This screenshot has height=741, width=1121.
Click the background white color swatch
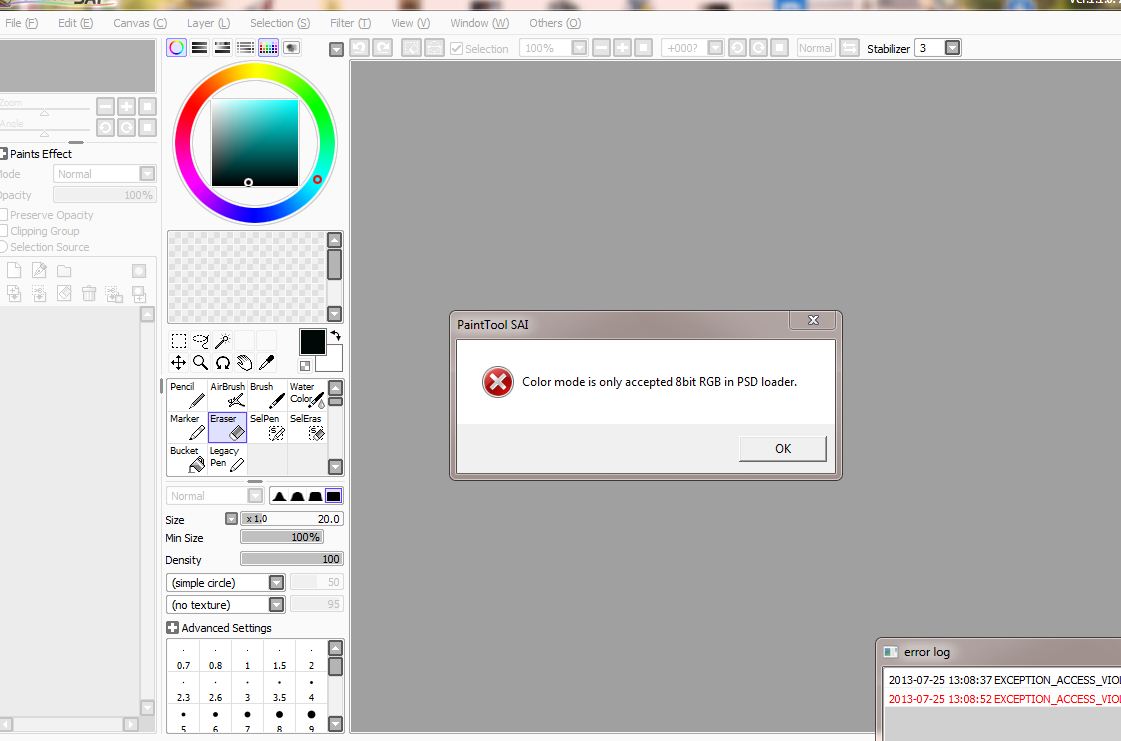point(333,362)
